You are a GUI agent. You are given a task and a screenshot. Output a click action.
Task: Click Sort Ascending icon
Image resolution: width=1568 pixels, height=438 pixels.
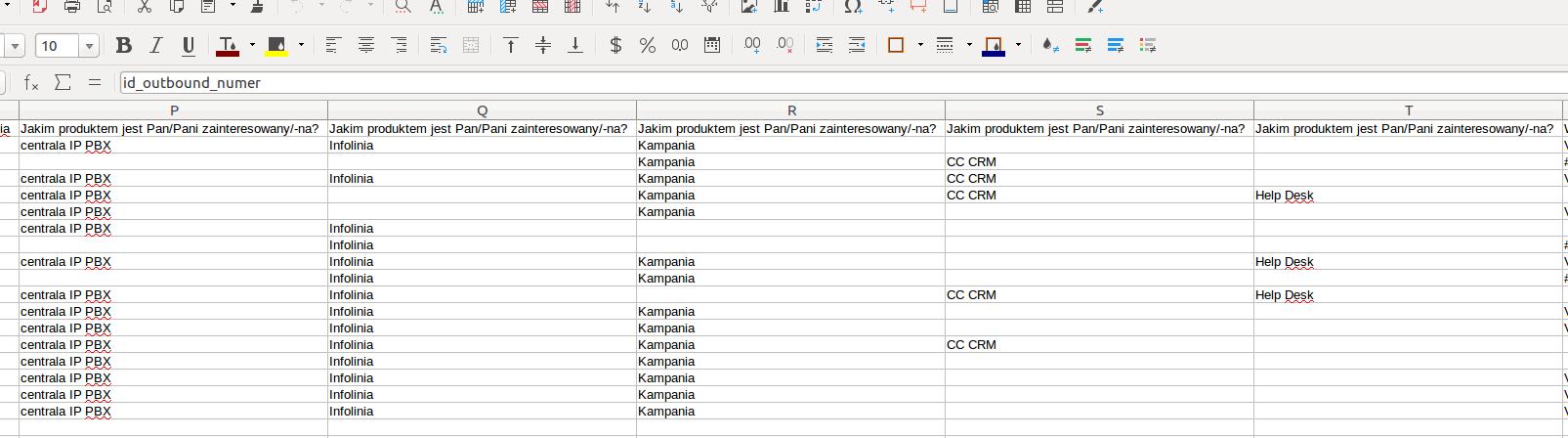(x=645, y=7)
